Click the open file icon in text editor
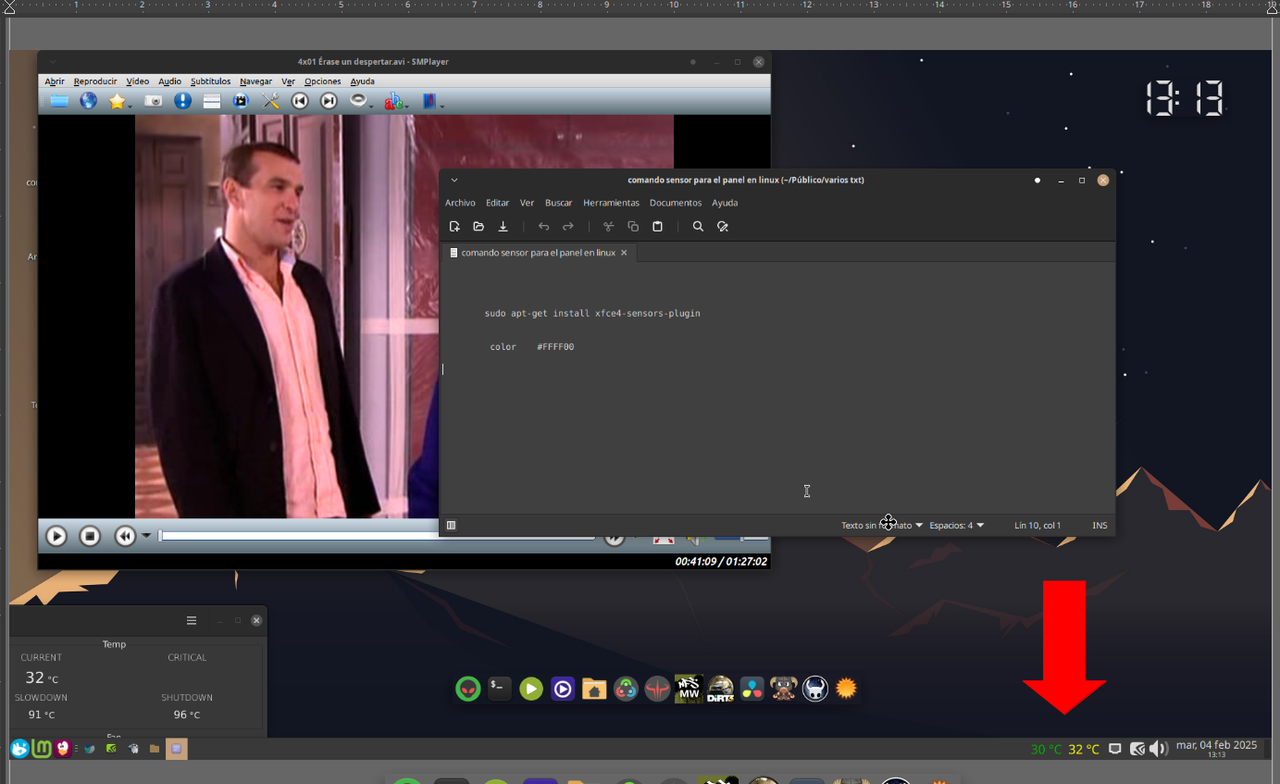This screenshot has height=784, width=1280. tap(478, 227)
